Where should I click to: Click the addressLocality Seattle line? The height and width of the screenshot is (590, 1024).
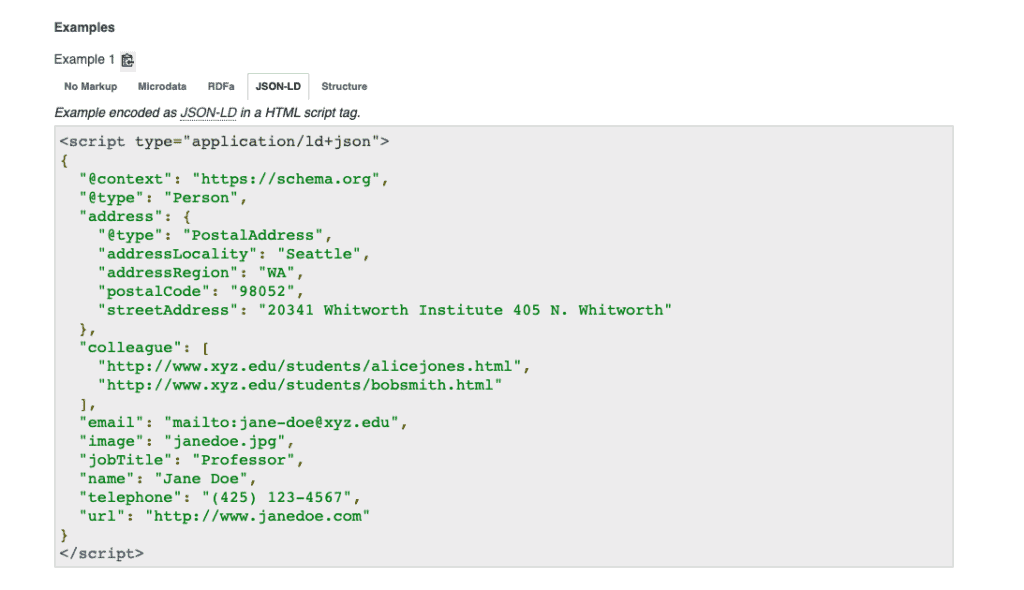[x=234, y=254]
